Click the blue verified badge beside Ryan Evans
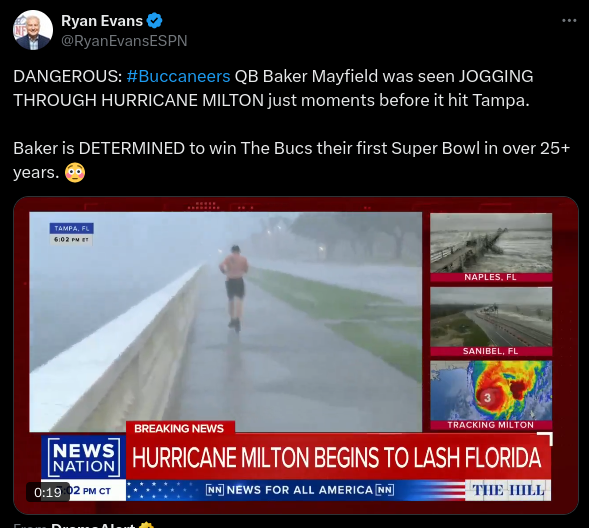The image size is (589, 528). [154, 21]
